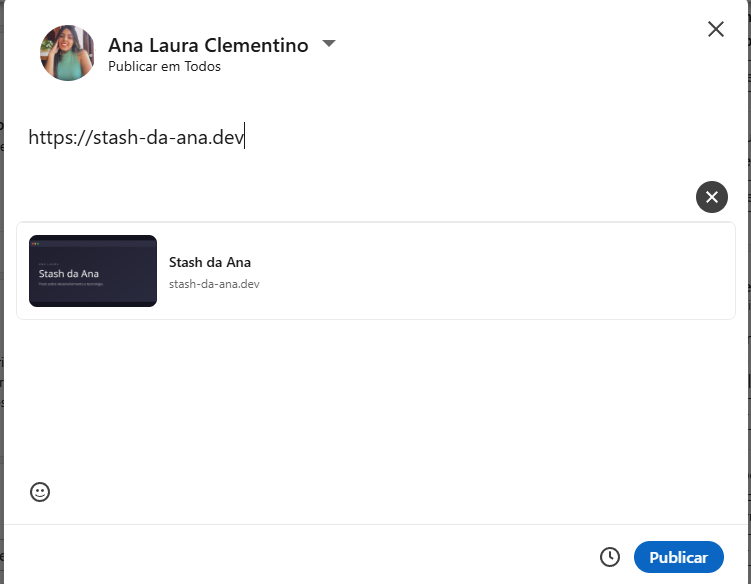Viewport: 751px width, 584px height.
Task: Expand the dropdown arrow beside the author name
Action: (329, 44)
